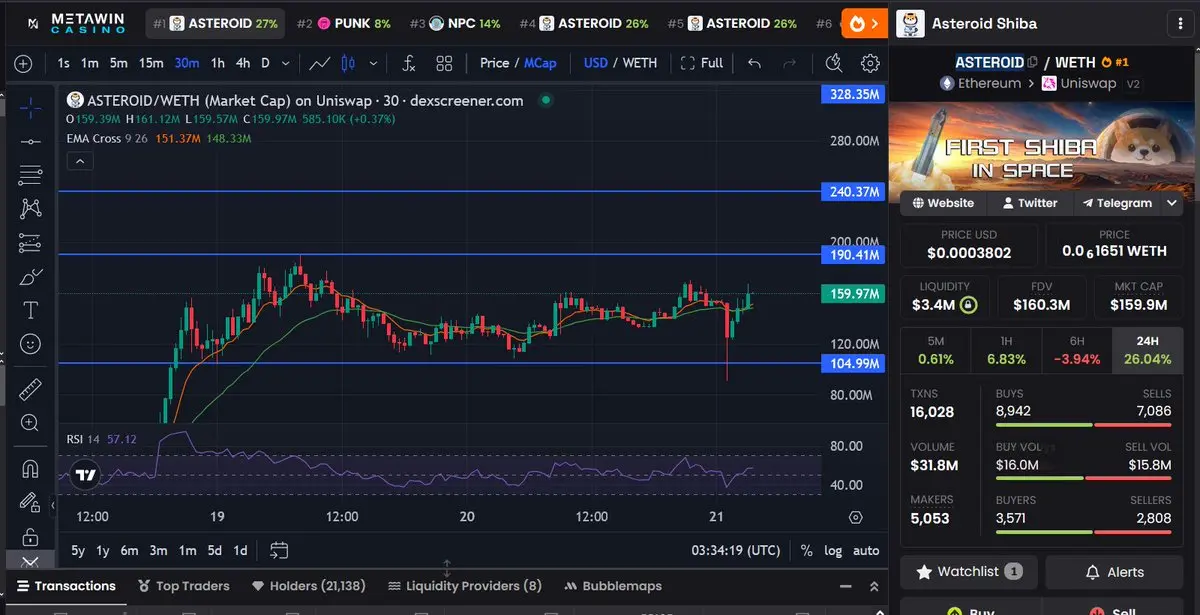This screenshot has width=1200, height=615.
Task: Toggle magnet mode for drawings
Action: [30, 468]
